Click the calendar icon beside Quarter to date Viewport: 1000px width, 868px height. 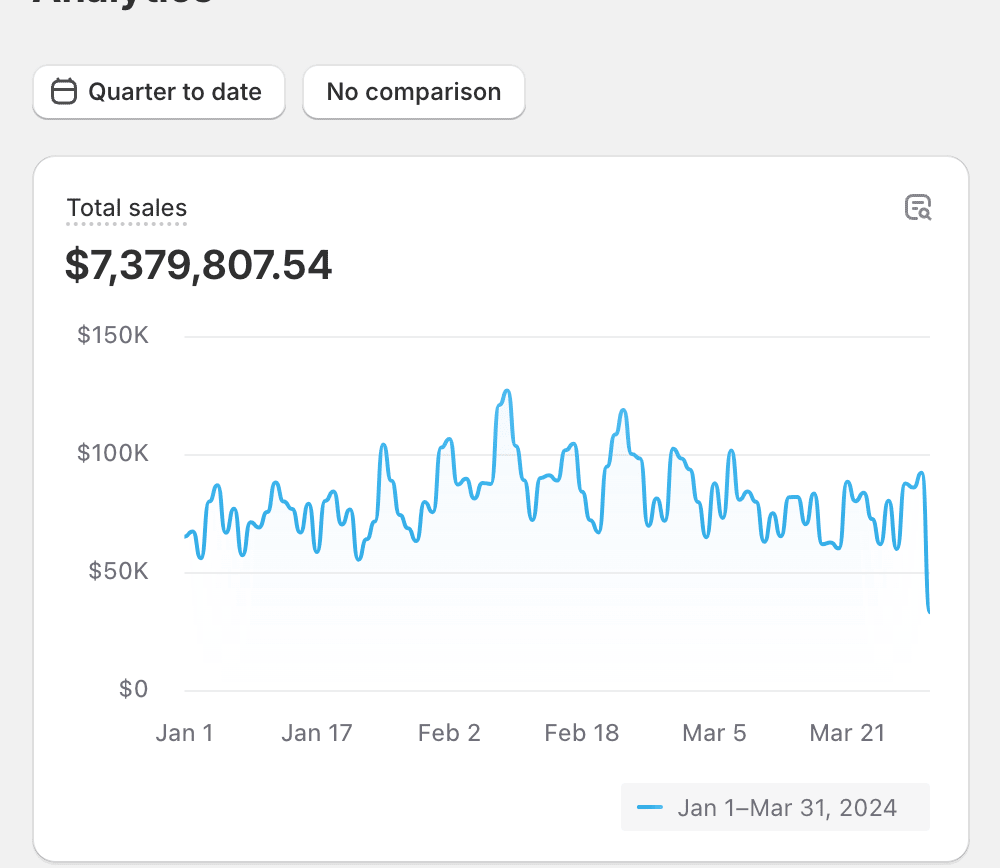64,92
